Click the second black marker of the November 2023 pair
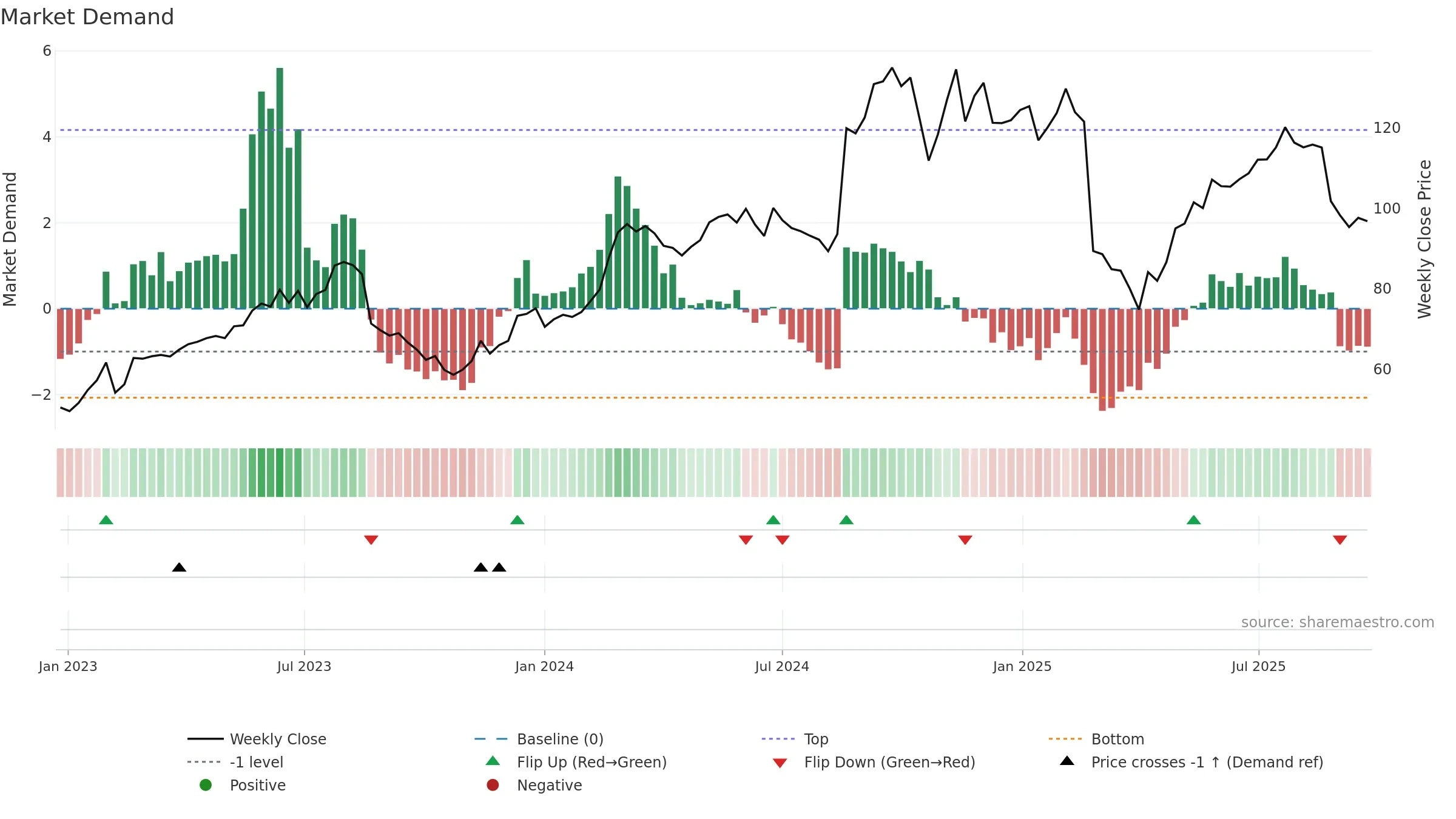1456x819 pixels. pos(499,567)
